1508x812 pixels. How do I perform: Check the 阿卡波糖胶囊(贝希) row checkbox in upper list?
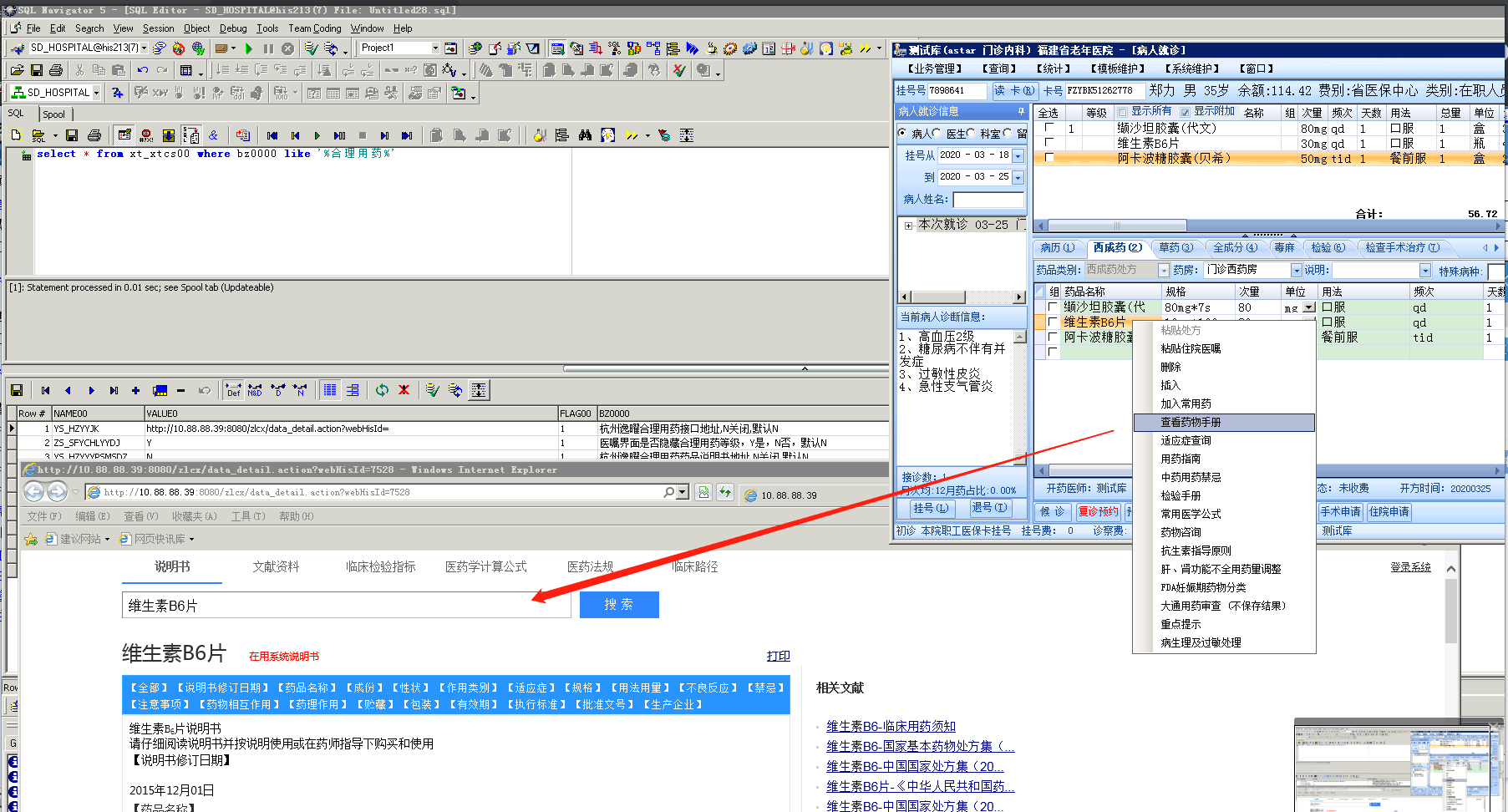pos(1048,158)
